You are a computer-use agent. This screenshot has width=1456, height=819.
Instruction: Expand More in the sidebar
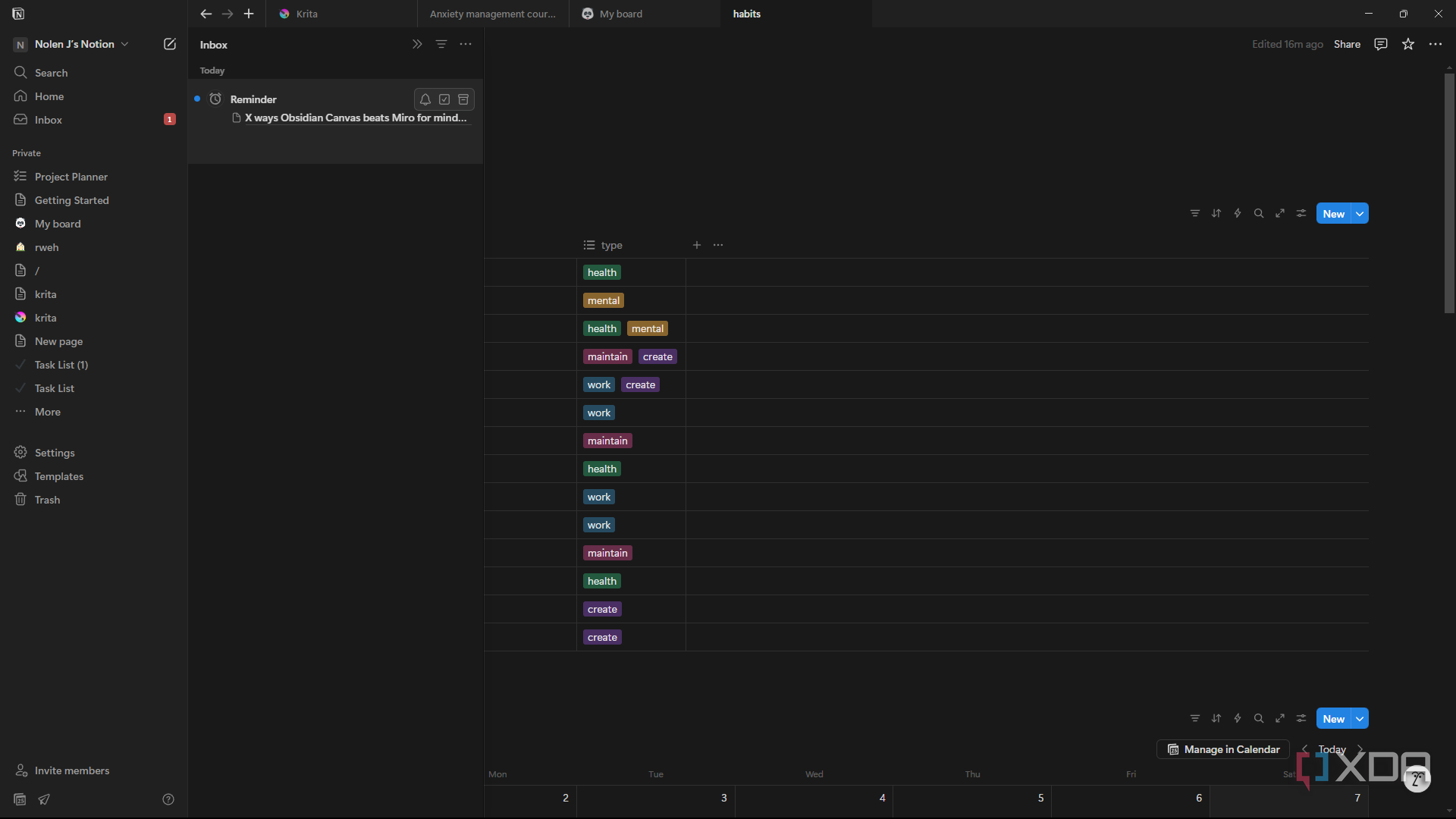[x=47, y=412]
